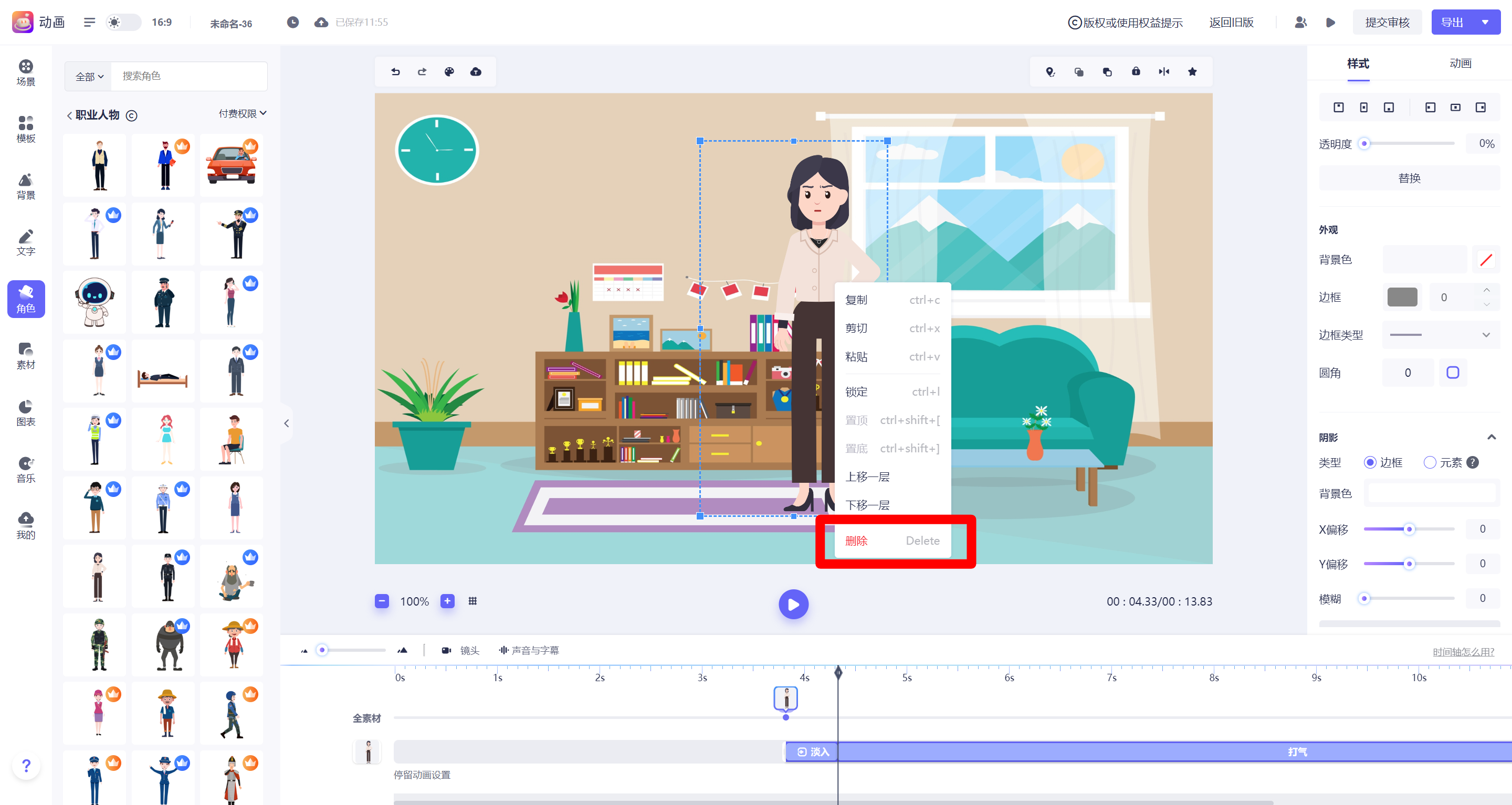Open the 音乐 sidebar panel
The height and width of the screenshot is (805, 1512).
point(26,470)
